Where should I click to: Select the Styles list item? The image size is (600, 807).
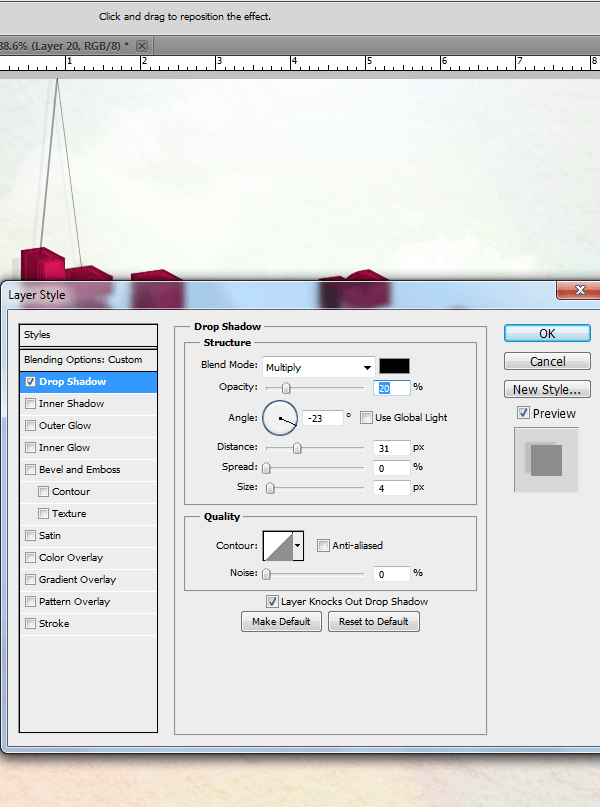(89, 335)
